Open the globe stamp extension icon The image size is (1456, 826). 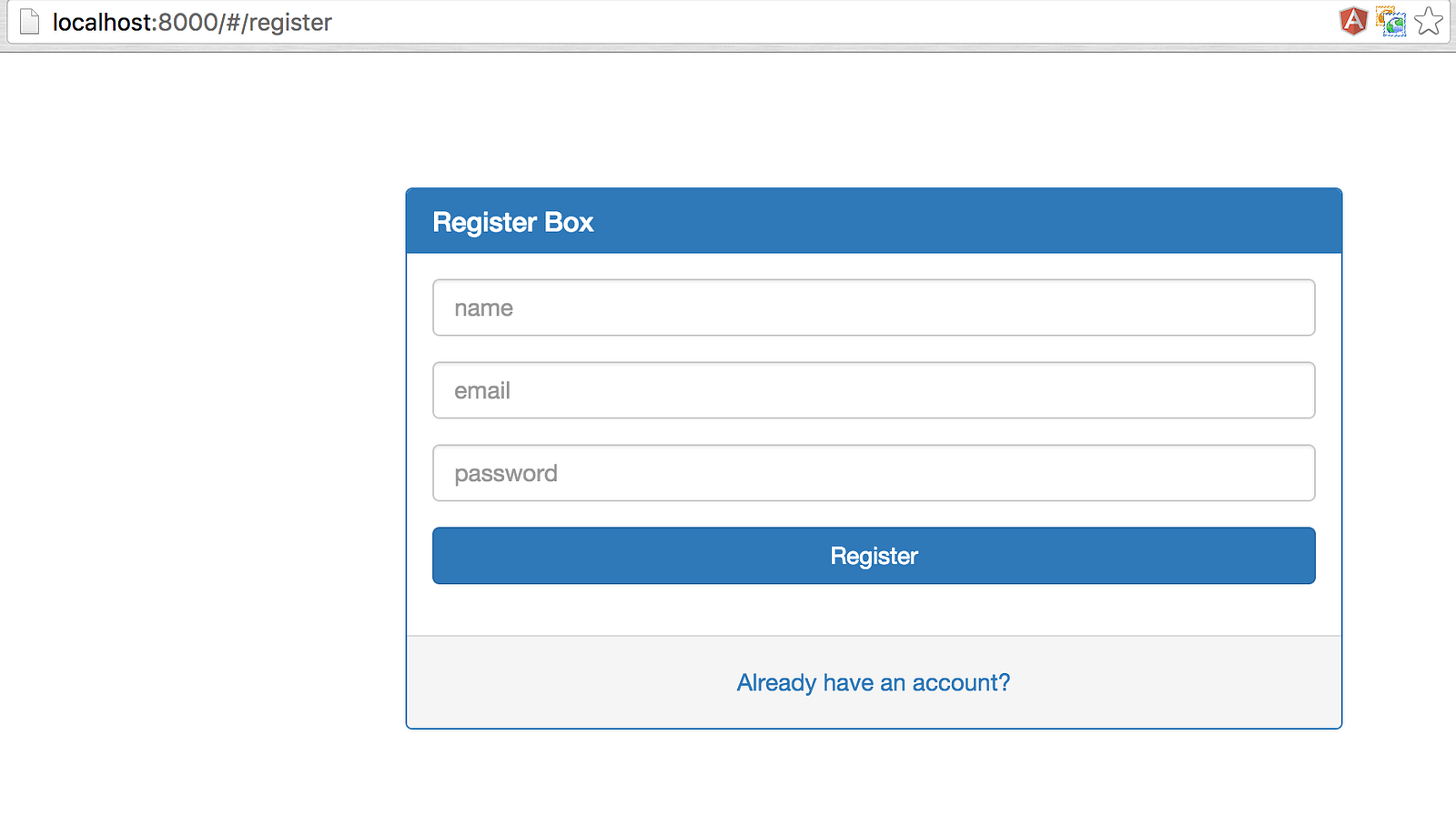coord(1390,21)
